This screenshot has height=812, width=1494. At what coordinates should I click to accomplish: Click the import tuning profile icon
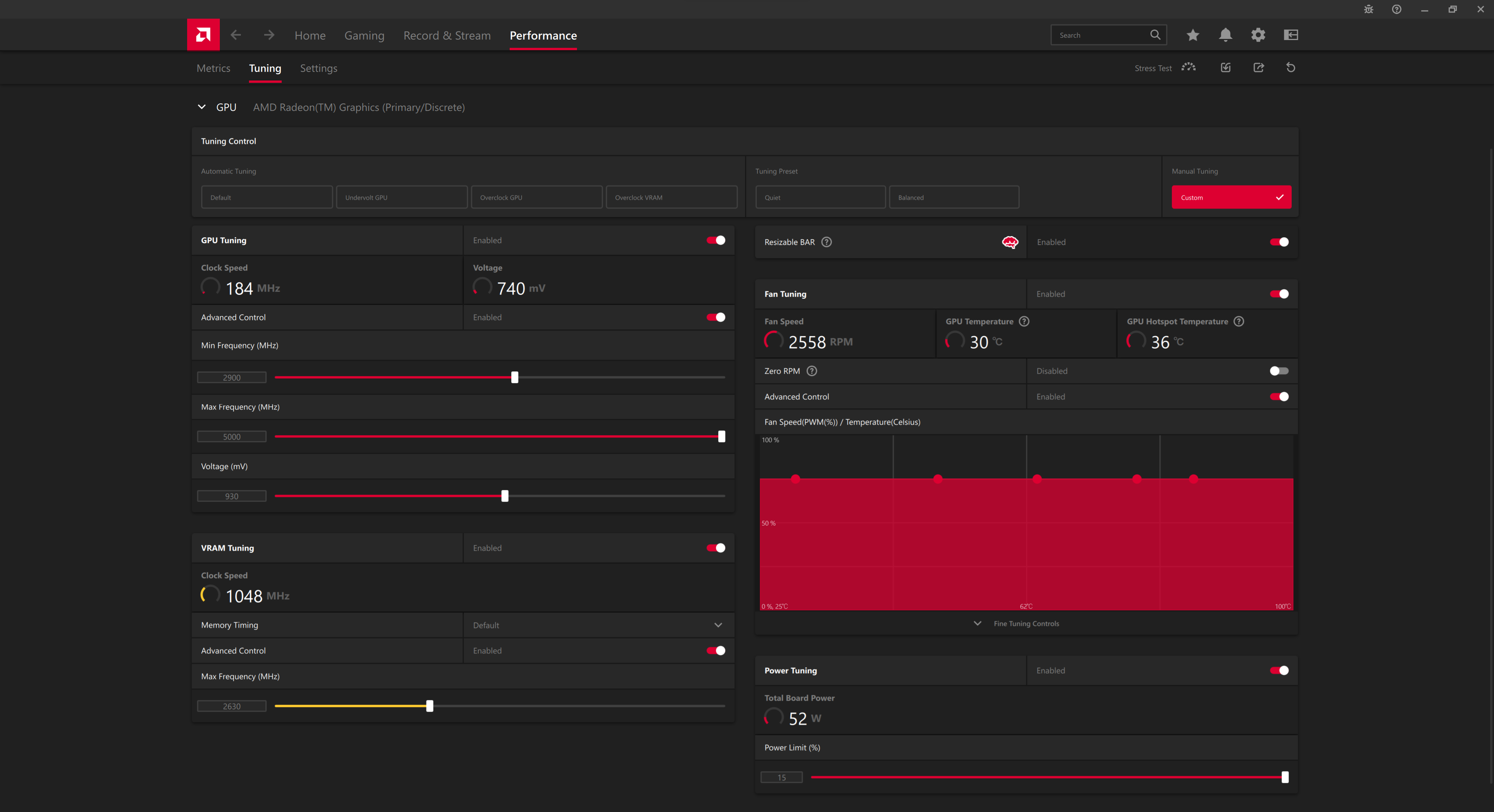pyautogui.click(x=1226, y=67)
